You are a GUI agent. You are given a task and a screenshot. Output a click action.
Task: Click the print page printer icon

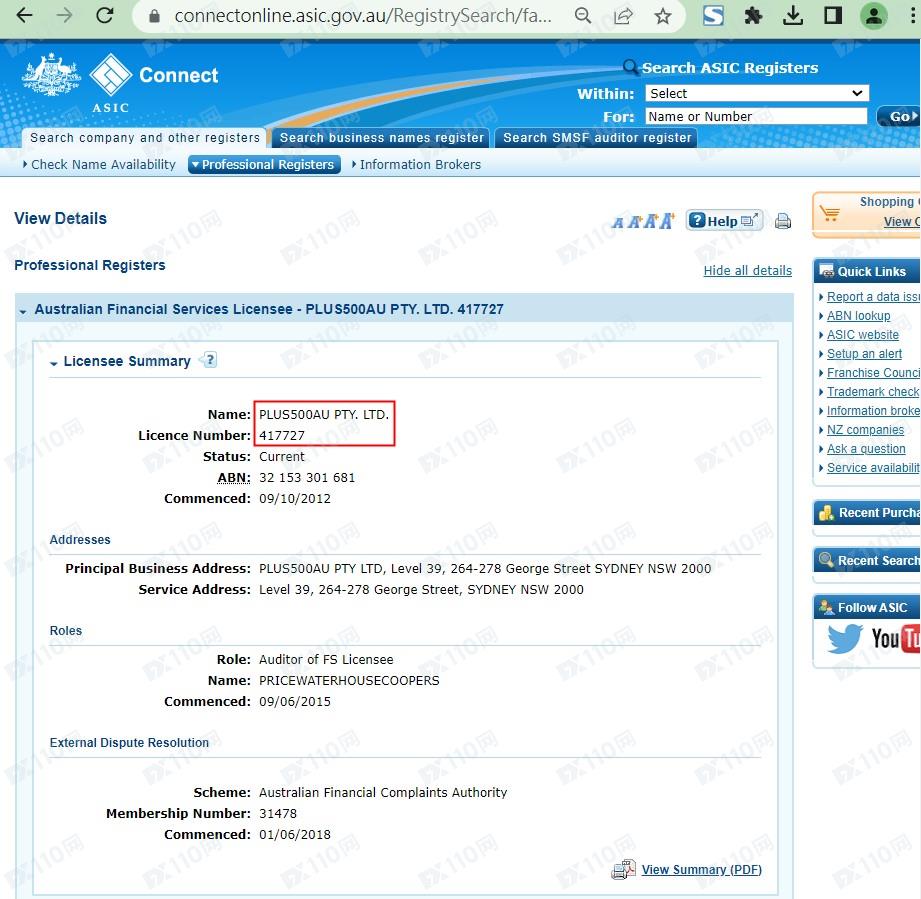pyautogui.click(x=782, y=221)
